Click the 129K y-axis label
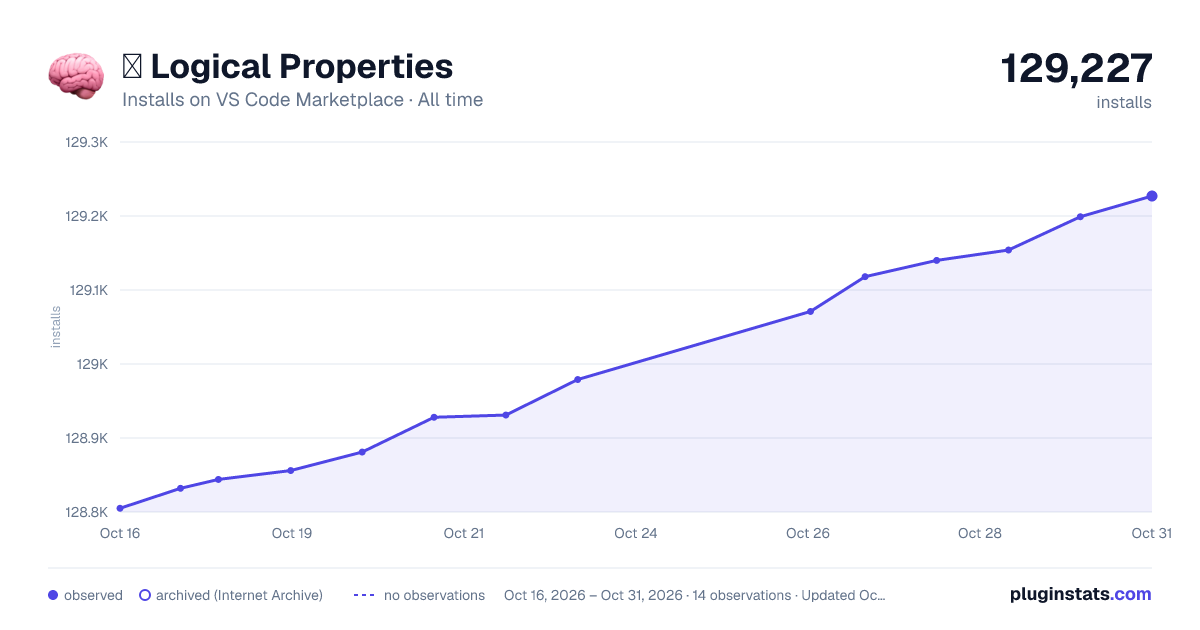 coord(93,364)
